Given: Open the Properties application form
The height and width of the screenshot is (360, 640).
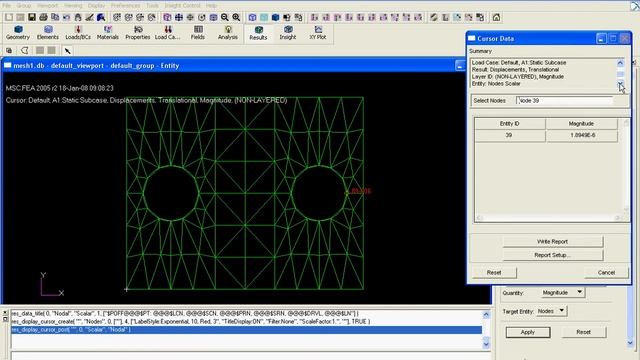Looking at the screenshot, I should click(138, 33).
